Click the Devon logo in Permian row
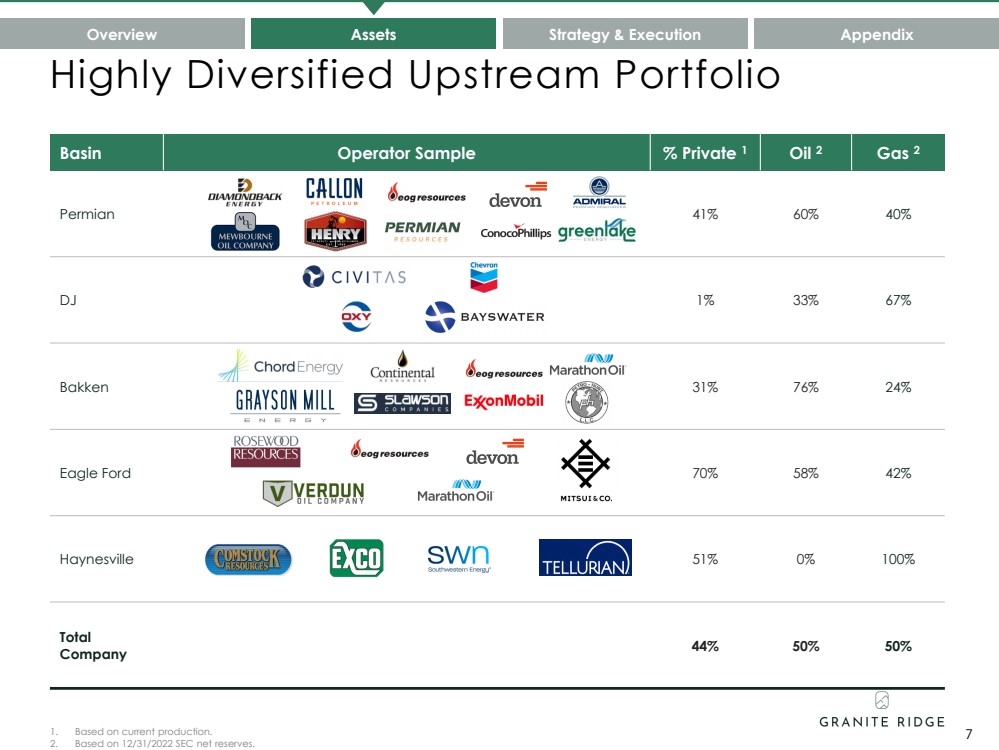The width and height of the screenshot is (999, 750). 518,195
